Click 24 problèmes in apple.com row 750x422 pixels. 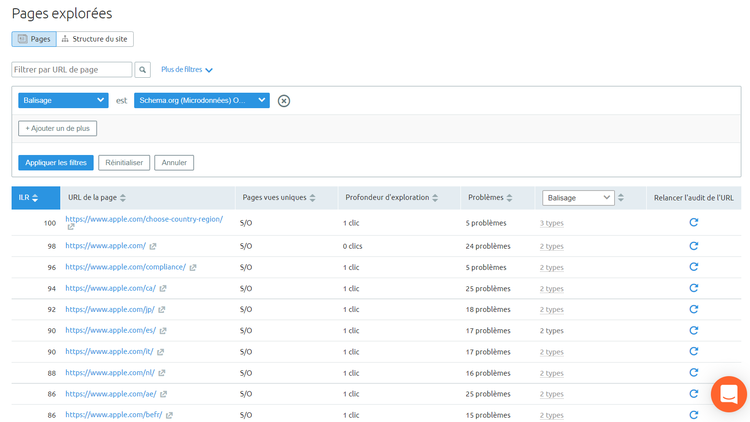click(488, 246)
